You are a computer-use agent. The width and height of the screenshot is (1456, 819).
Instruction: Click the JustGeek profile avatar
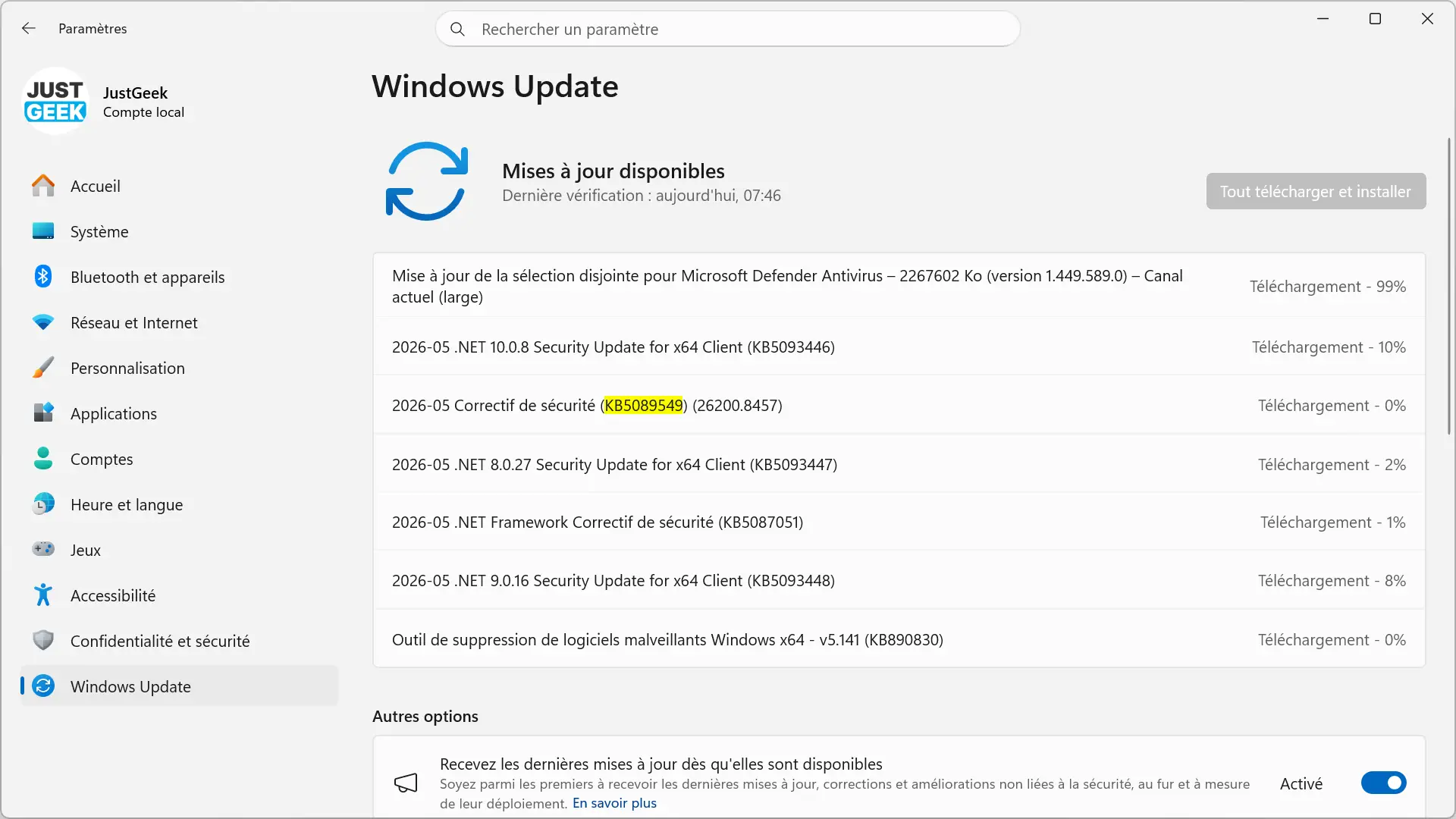coord(55,101)
